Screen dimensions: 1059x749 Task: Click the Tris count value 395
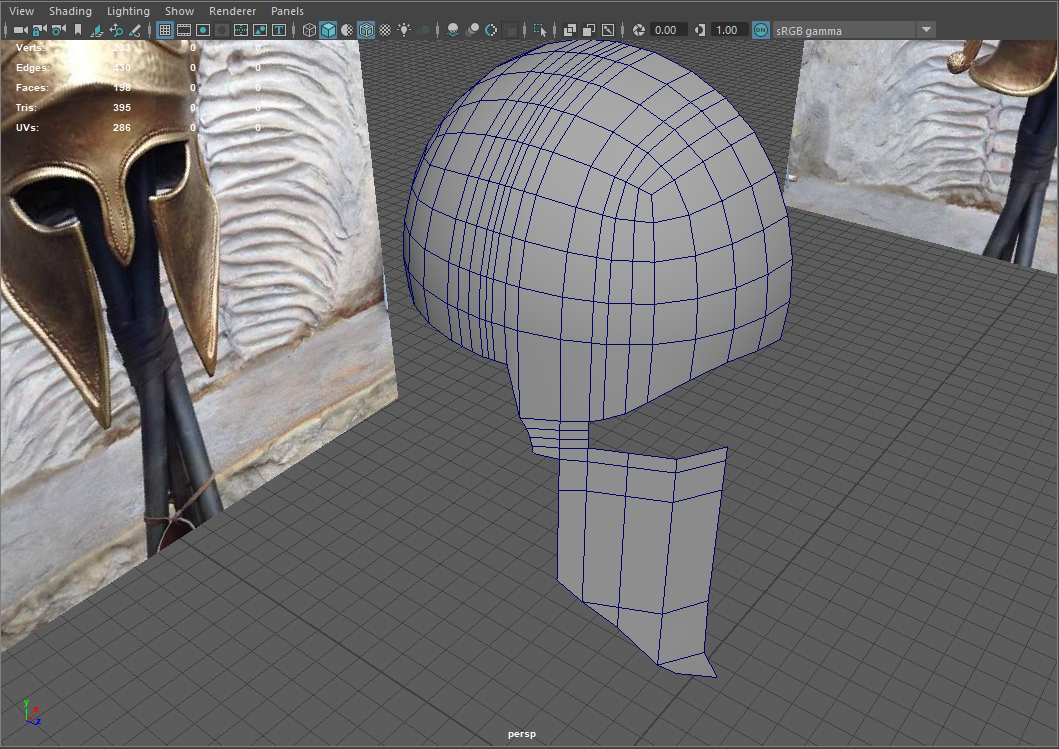[x=122, y=107]
